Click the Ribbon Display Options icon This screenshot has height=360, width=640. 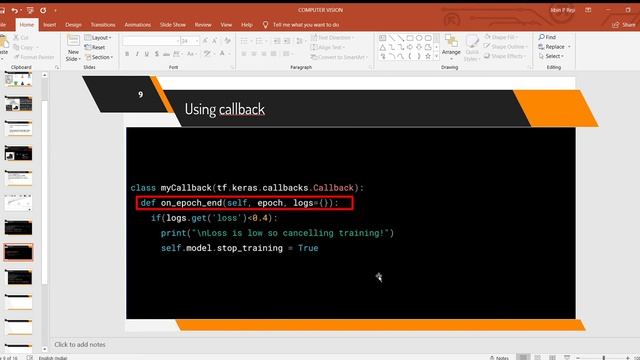click(x=588, y=10)
